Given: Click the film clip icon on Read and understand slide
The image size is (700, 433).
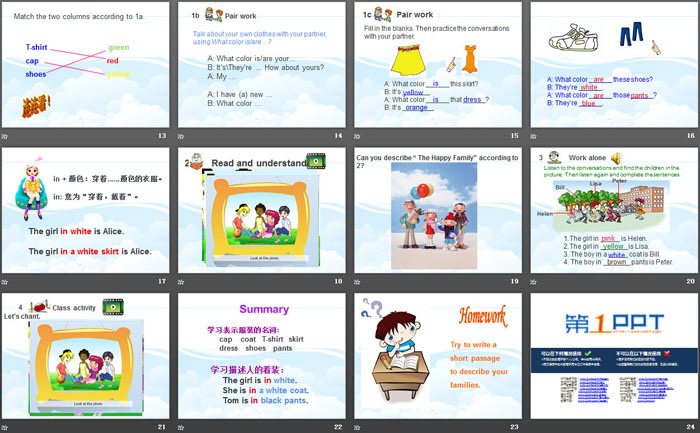Looking at the screenshot, I should tap(316, 161).
